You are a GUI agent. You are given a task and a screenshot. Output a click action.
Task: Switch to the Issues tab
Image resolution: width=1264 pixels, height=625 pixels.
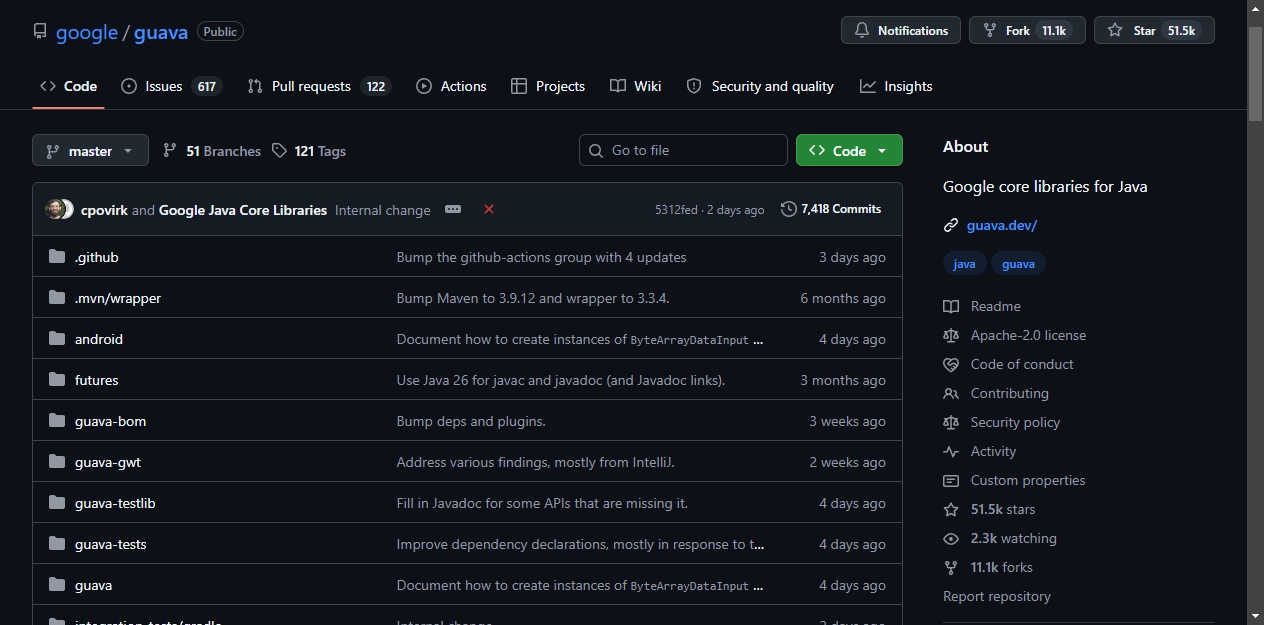pos(171,86)
